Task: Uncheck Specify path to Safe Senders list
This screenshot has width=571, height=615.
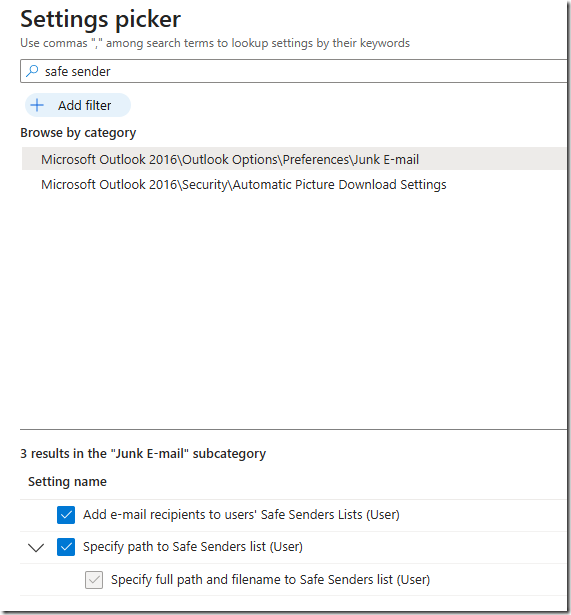Action: (x=66, y=547)
